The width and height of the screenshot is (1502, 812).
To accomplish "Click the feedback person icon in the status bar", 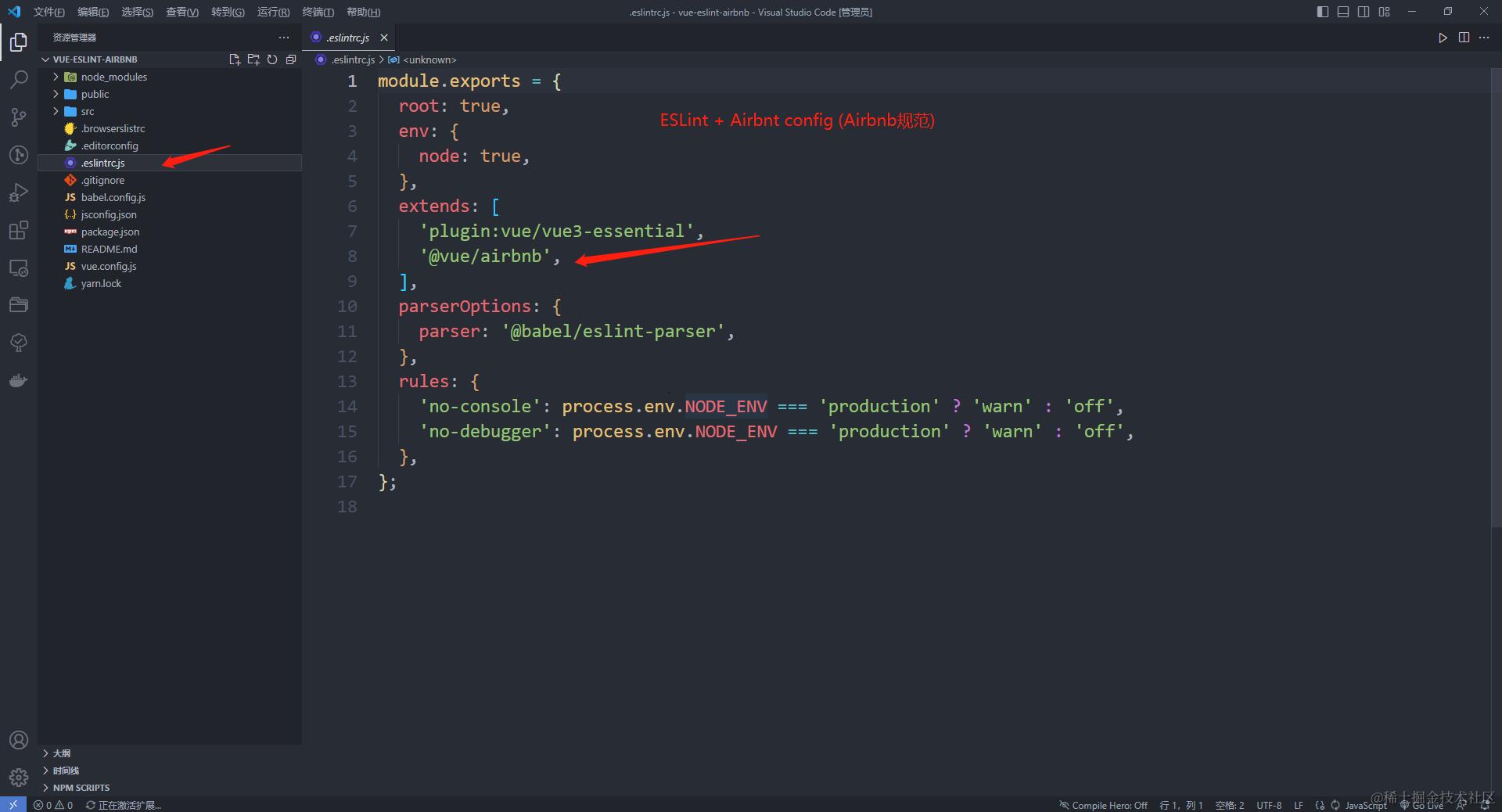I will tap(1461, 805).
